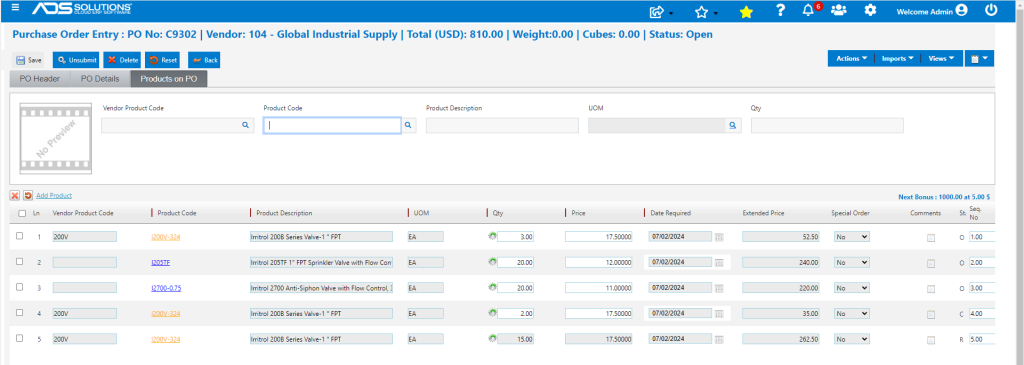The image size is (1024, 365).
Task: Delete the purchase order
Action: (x=122, y=60)
